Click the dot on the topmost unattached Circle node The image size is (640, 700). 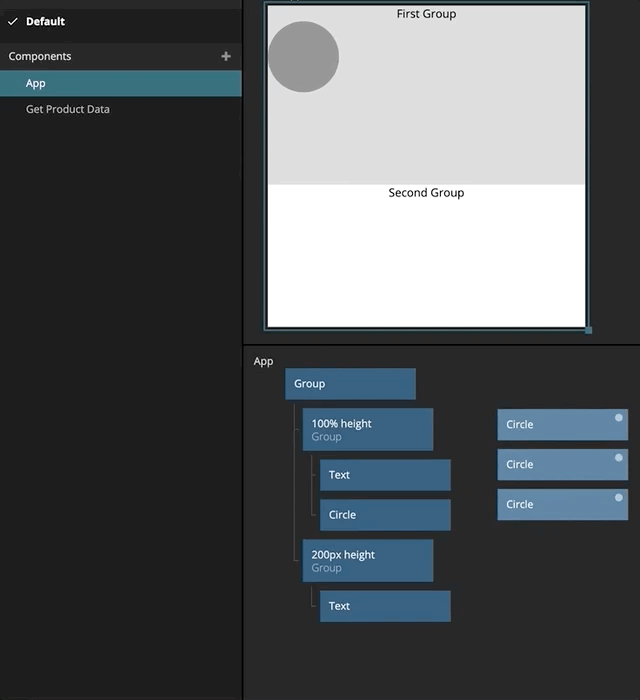619,417
